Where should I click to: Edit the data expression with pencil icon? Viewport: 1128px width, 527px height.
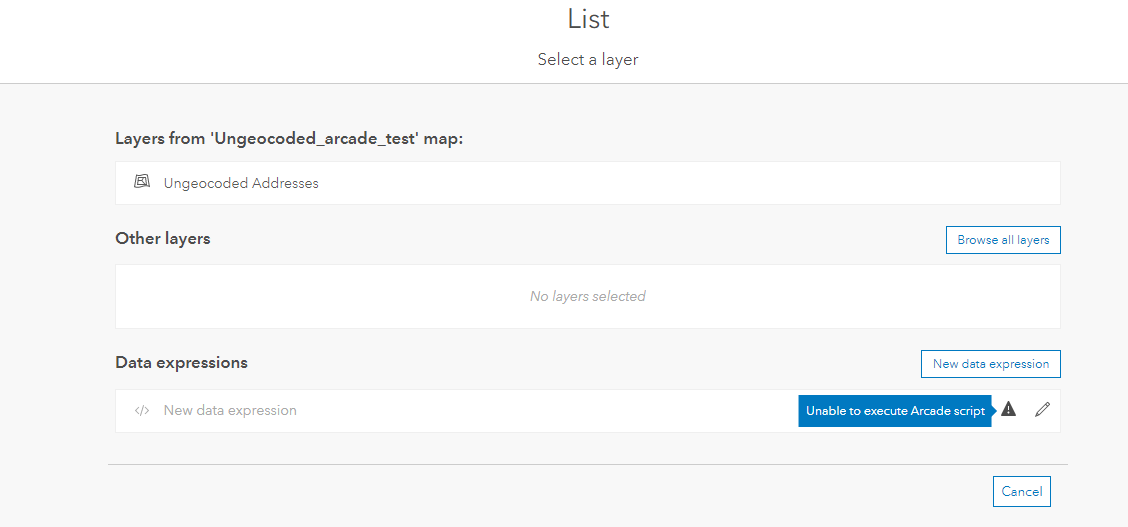(x=1042, y=410)
